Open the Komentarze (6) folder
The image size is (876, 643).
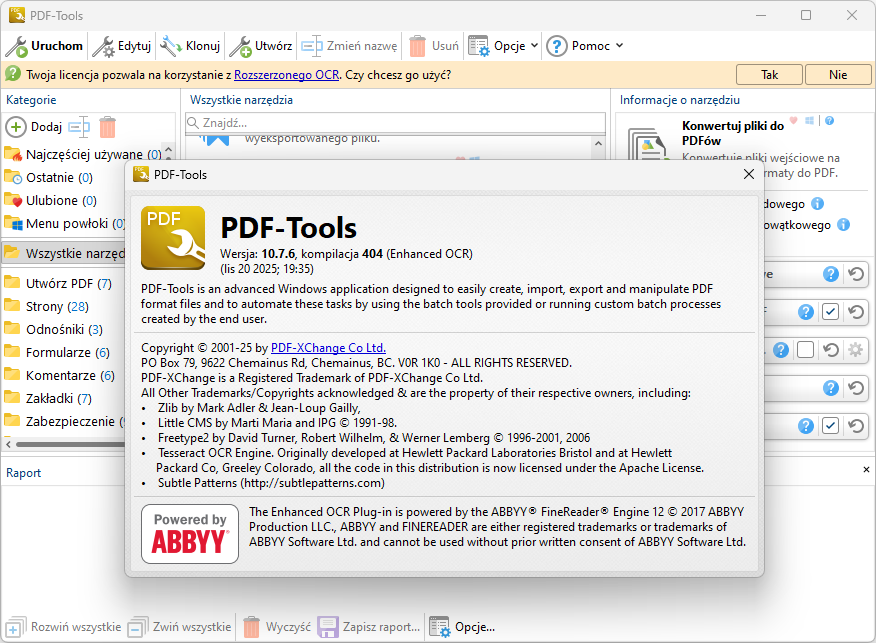pos(59,375)
